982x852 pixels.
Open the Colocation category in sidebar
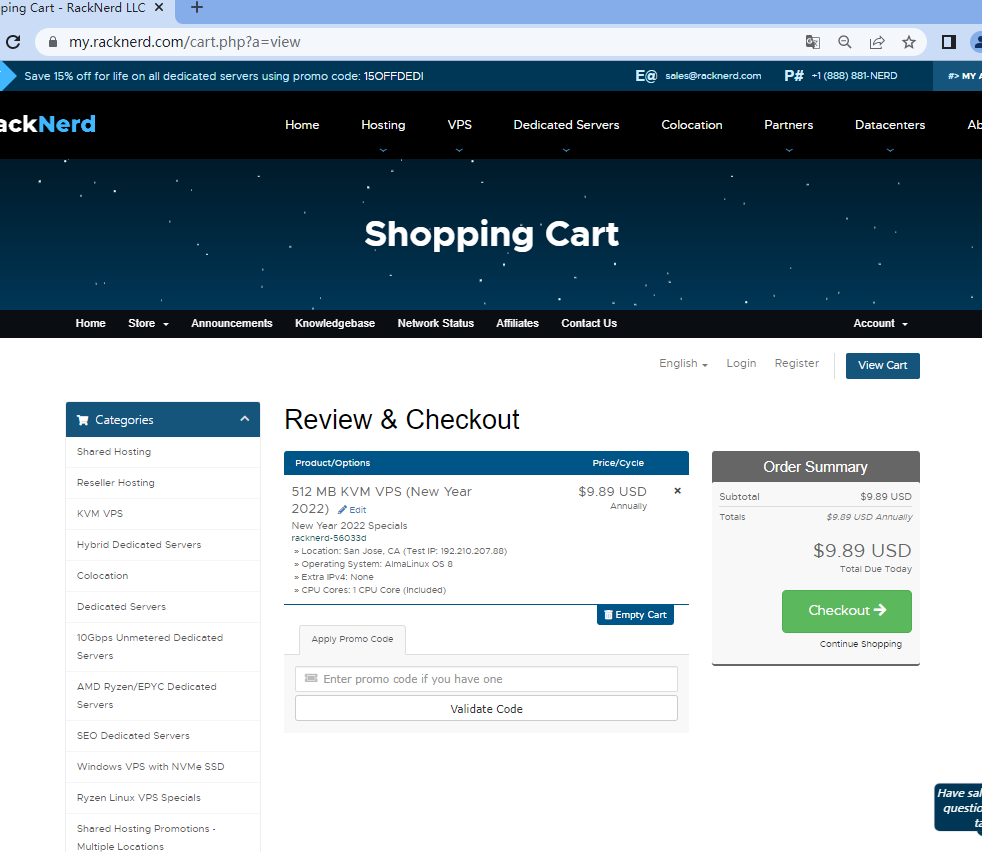coord(163,576)
